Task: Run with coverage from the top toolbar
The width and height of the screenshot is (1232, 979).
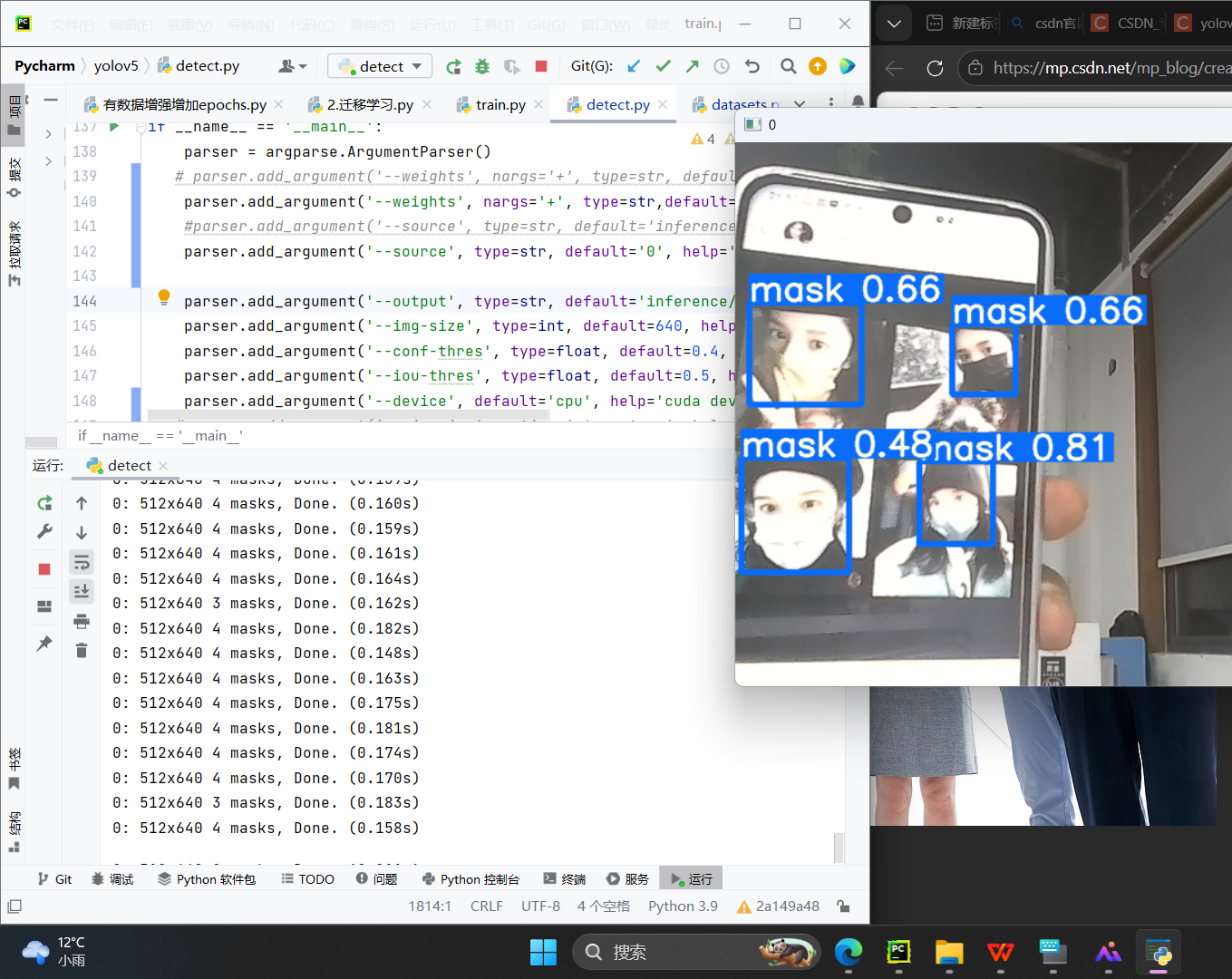Action: pyautogui.click(x=512, y=66)
